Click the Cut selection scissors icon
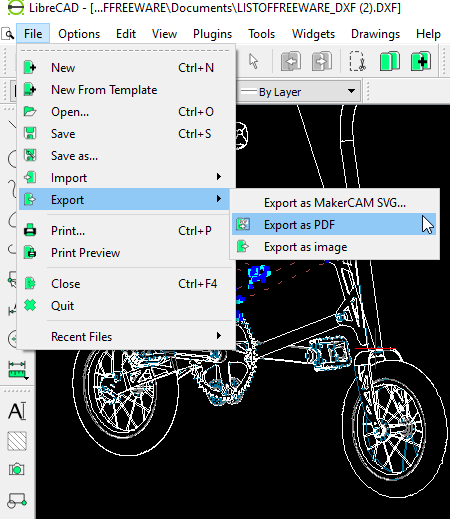The width and height of the screenshot is (450, 519). tap(358, 61)
